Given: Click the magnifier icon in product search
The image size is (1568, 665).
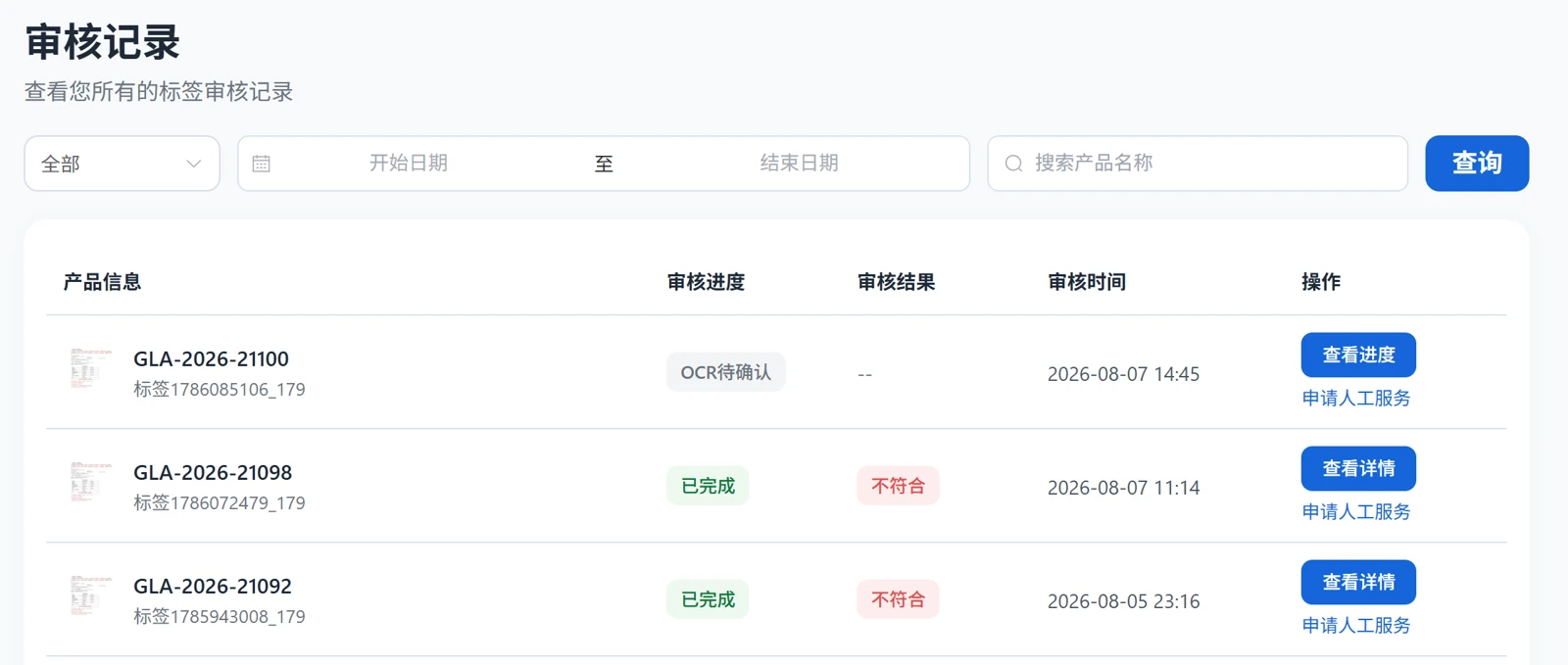Looking at the screenshot, I should (1013, 164).
